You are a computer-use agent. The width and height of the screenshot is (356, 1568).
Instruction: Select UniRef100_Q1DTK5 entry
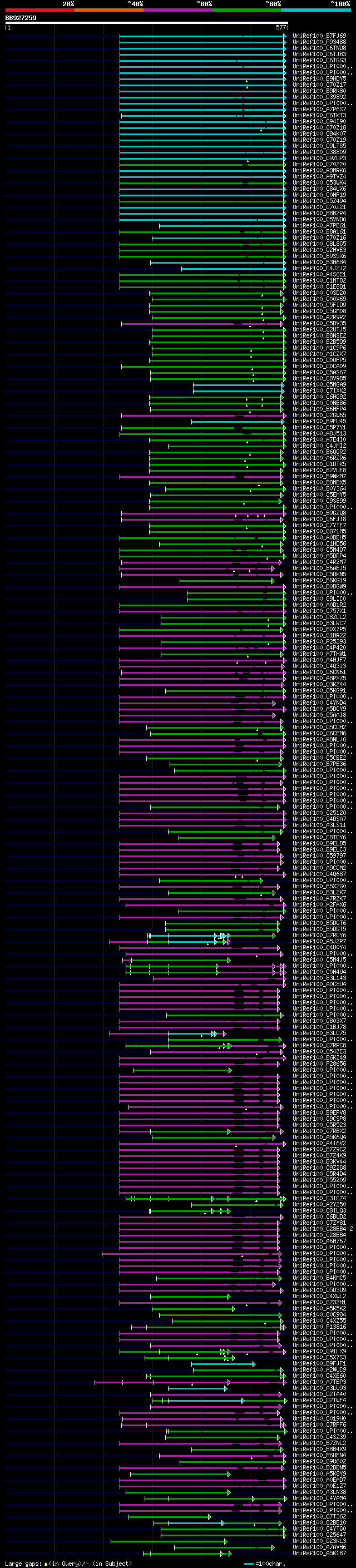click(319, 464)
